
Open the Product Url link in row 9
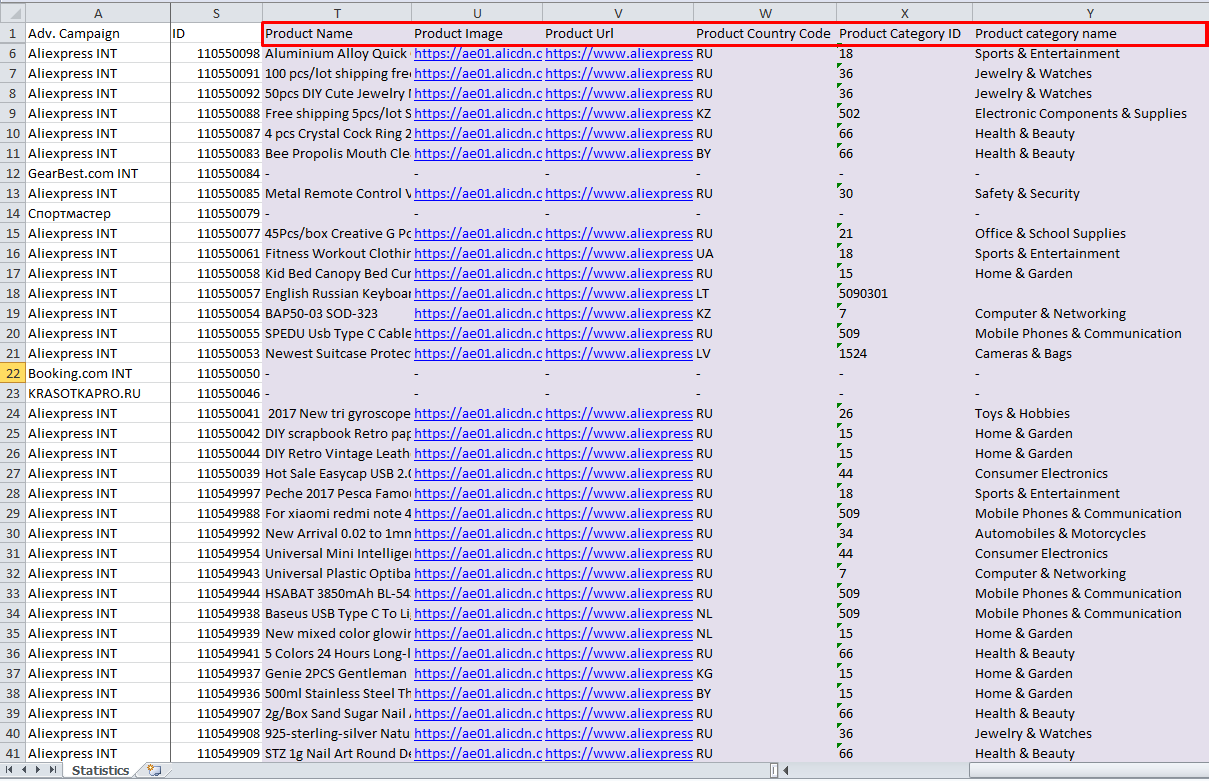tap(618, 114)
